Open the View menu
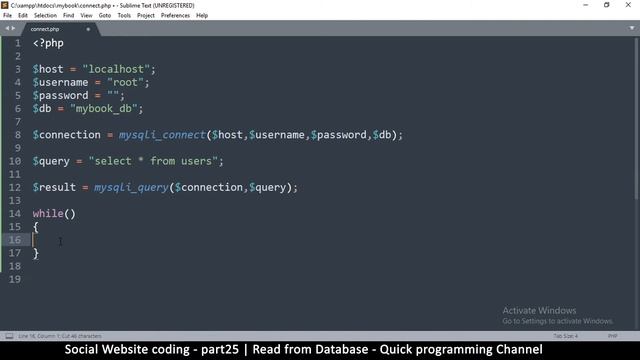The height and width of the screenshot is (360, 640). click(x=86, y=16)
